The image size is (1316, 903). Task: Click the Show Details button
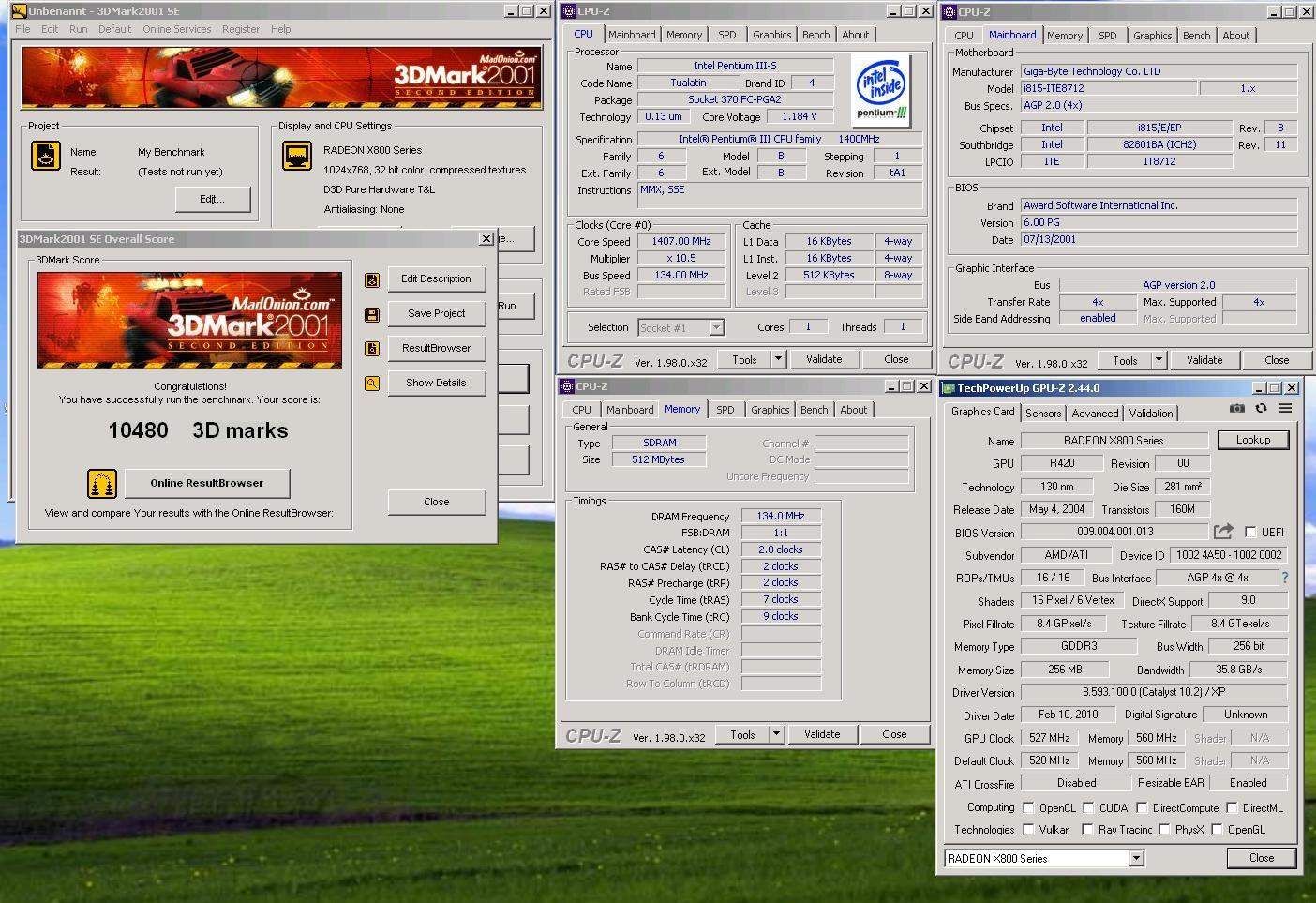coord(436,383)
